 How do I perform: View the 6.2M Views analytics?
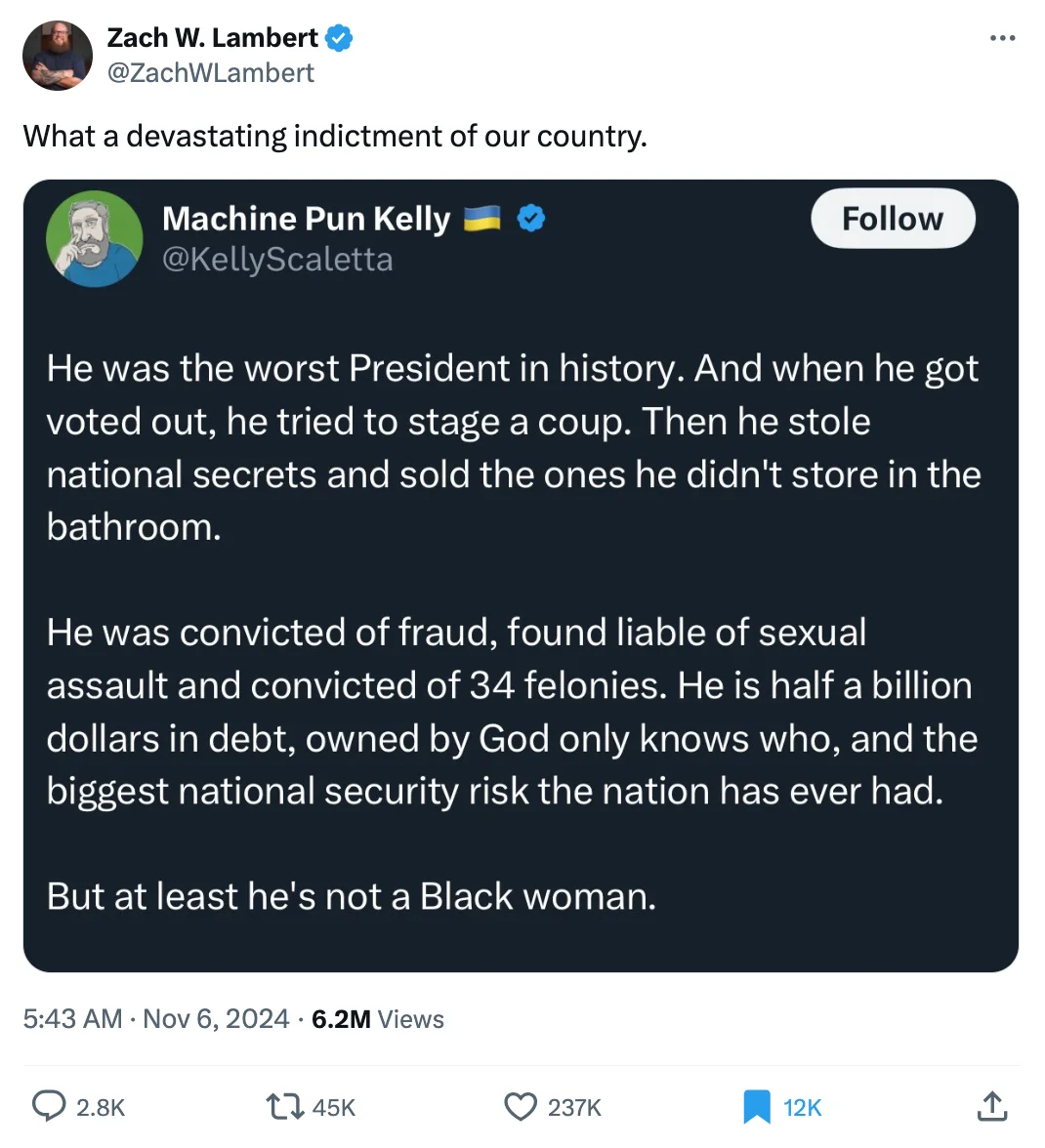click(378, 1018)
